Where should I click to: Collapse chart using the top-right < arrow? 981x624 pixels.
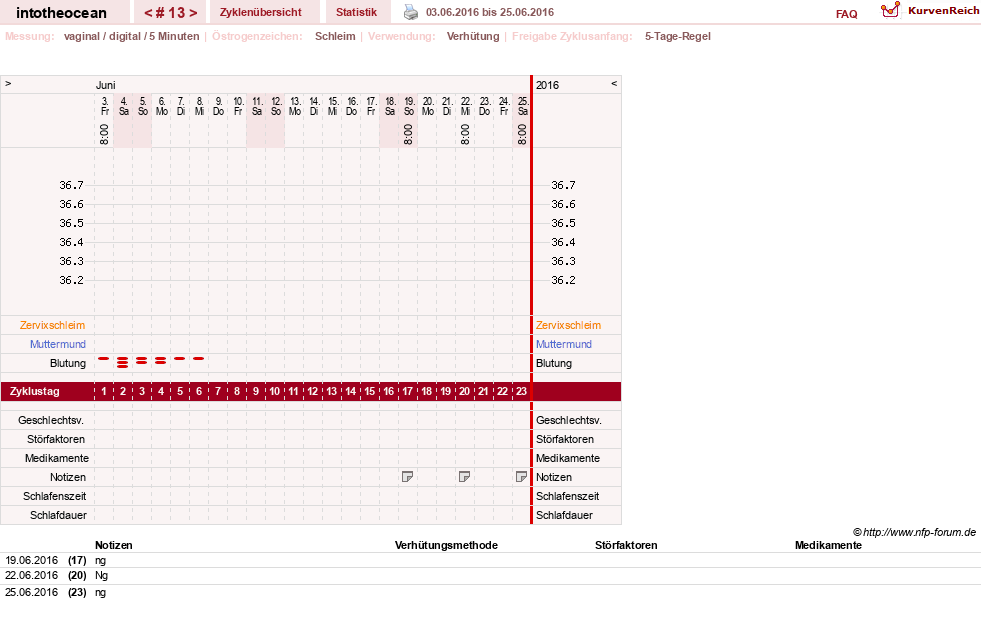[614, 83]
